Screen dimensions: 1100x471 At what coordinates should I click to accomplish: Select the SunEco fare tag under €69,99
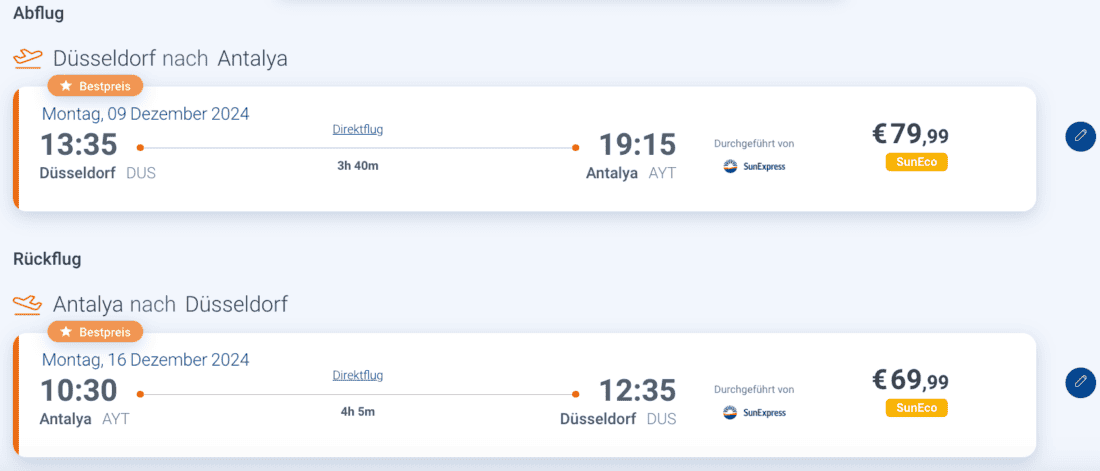pos(916,408)
